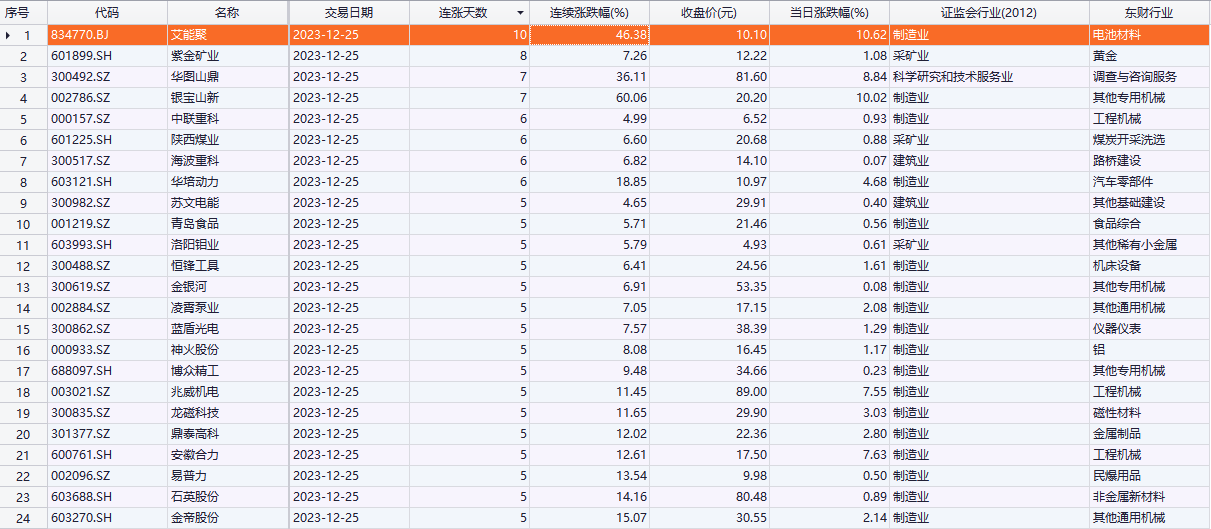Click the 序号 header cell
The image size is (1211, 529).
[23, 13]
